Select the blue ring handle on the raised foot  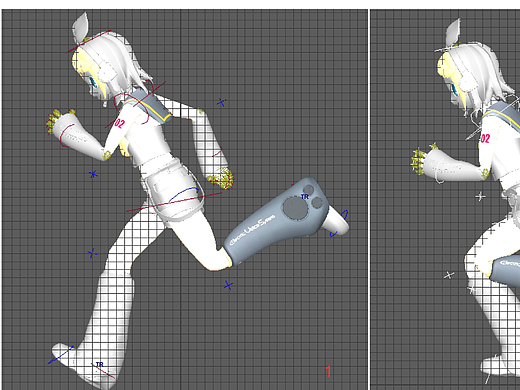point(340,223)
